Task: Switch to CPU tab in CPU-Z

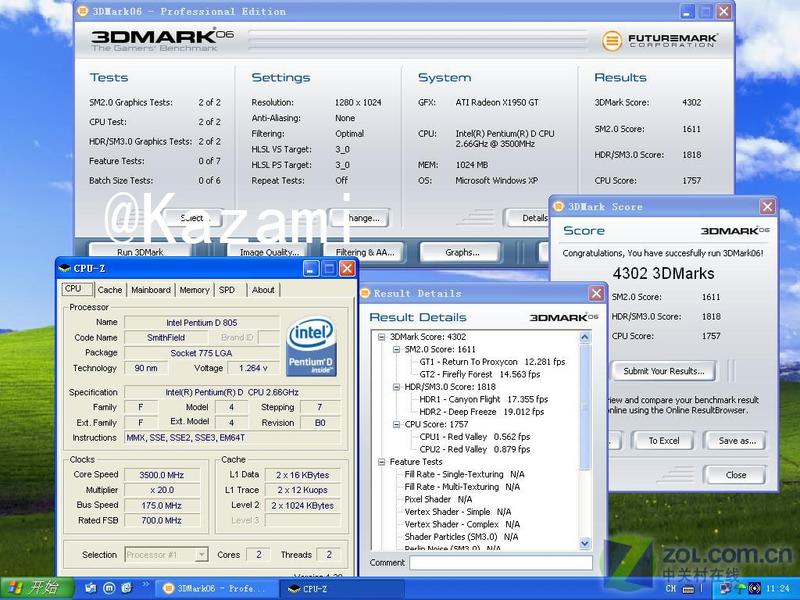Action: [x=77, y=289]
